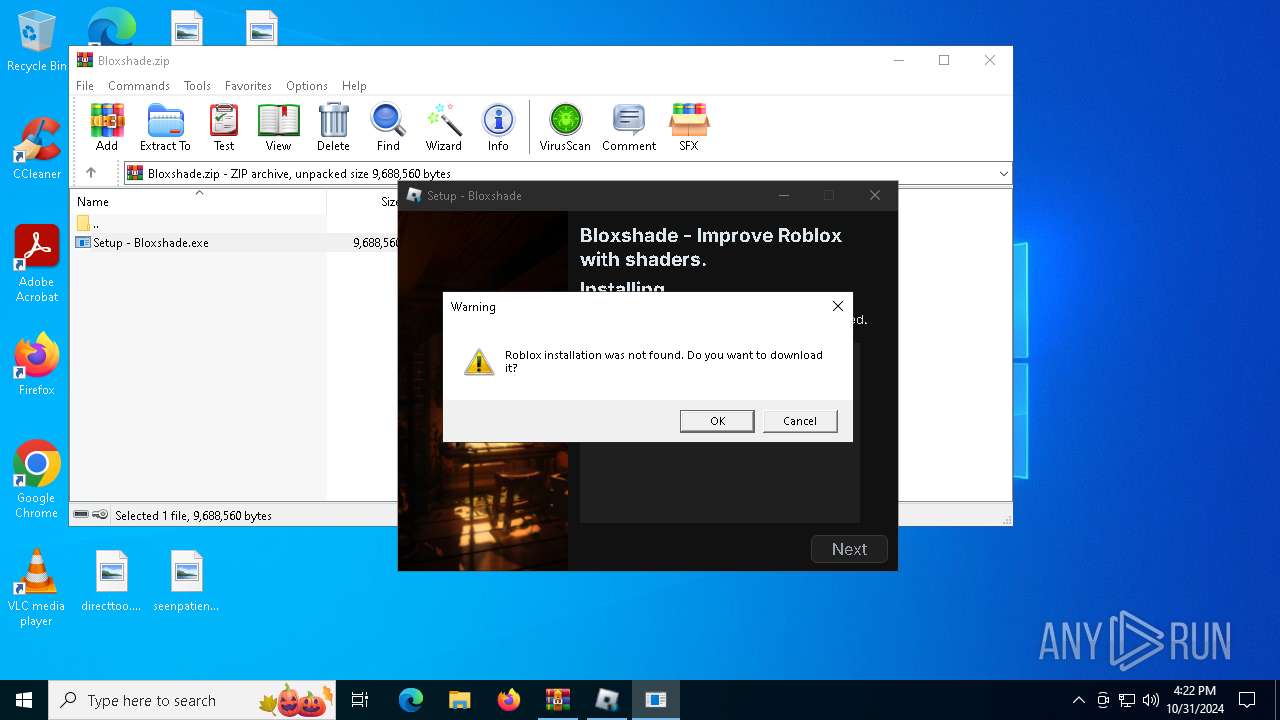
Task: Open the Favorites menu
Action: point(248,86)
